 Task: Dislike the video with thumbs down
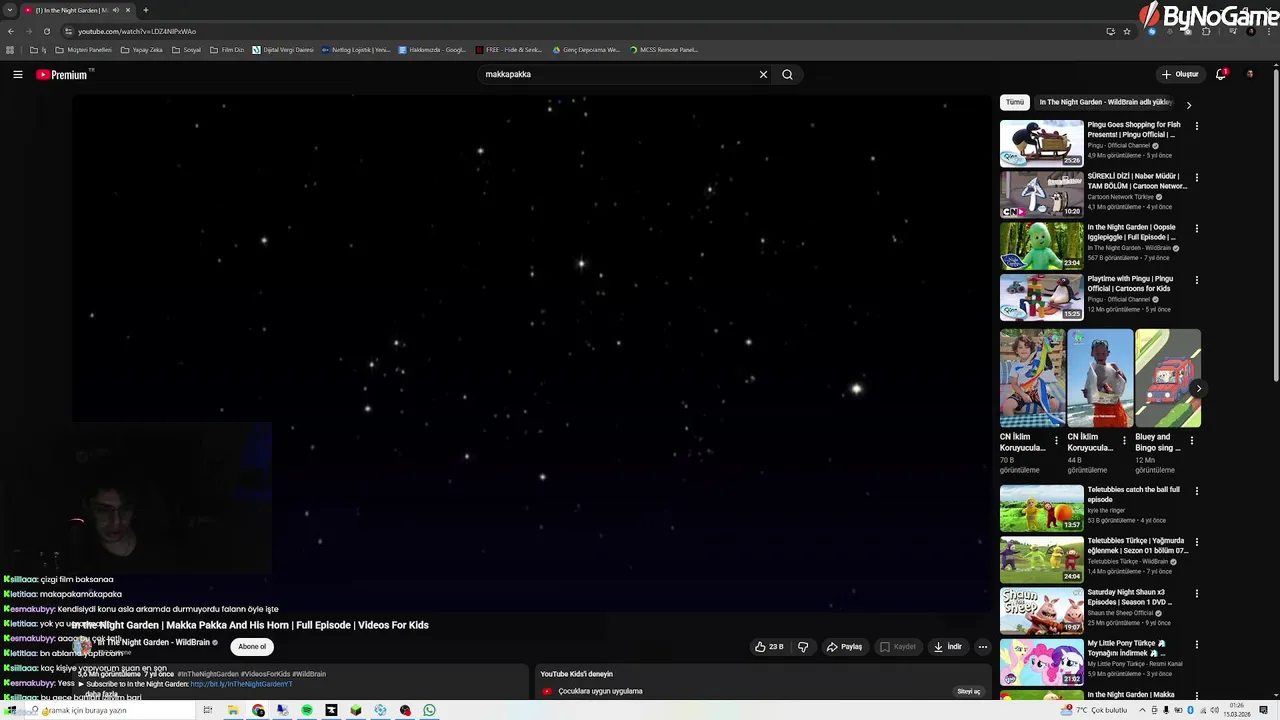(x=803, y=647)
